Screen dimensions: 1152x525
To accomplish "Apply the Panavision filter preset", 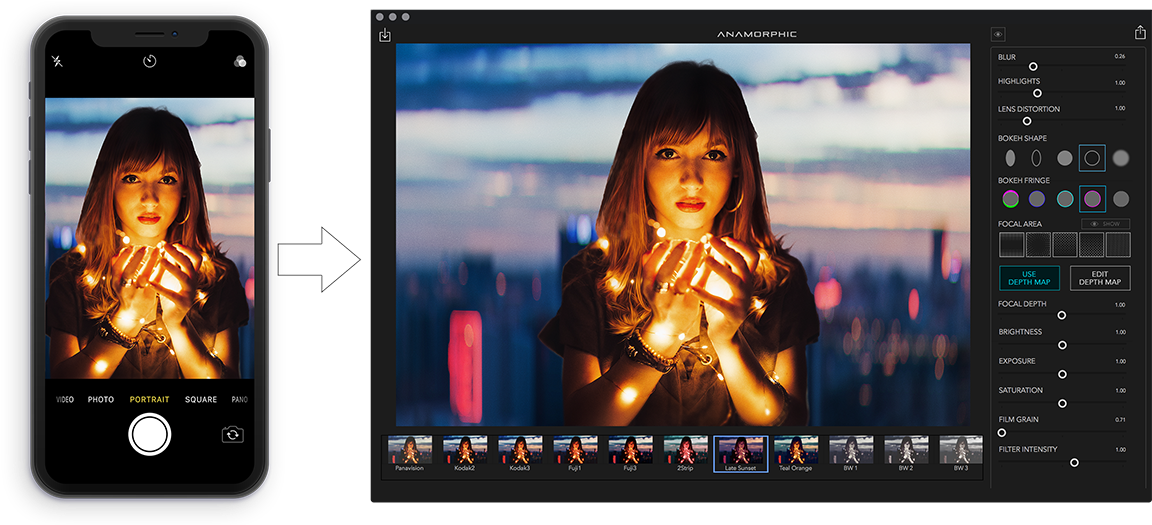I will pyautogui.click(x=409, y=453).
